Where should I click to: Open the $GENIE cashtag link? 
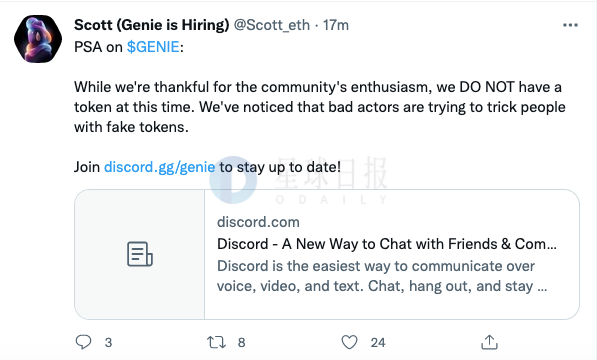[x=153, y=47]
